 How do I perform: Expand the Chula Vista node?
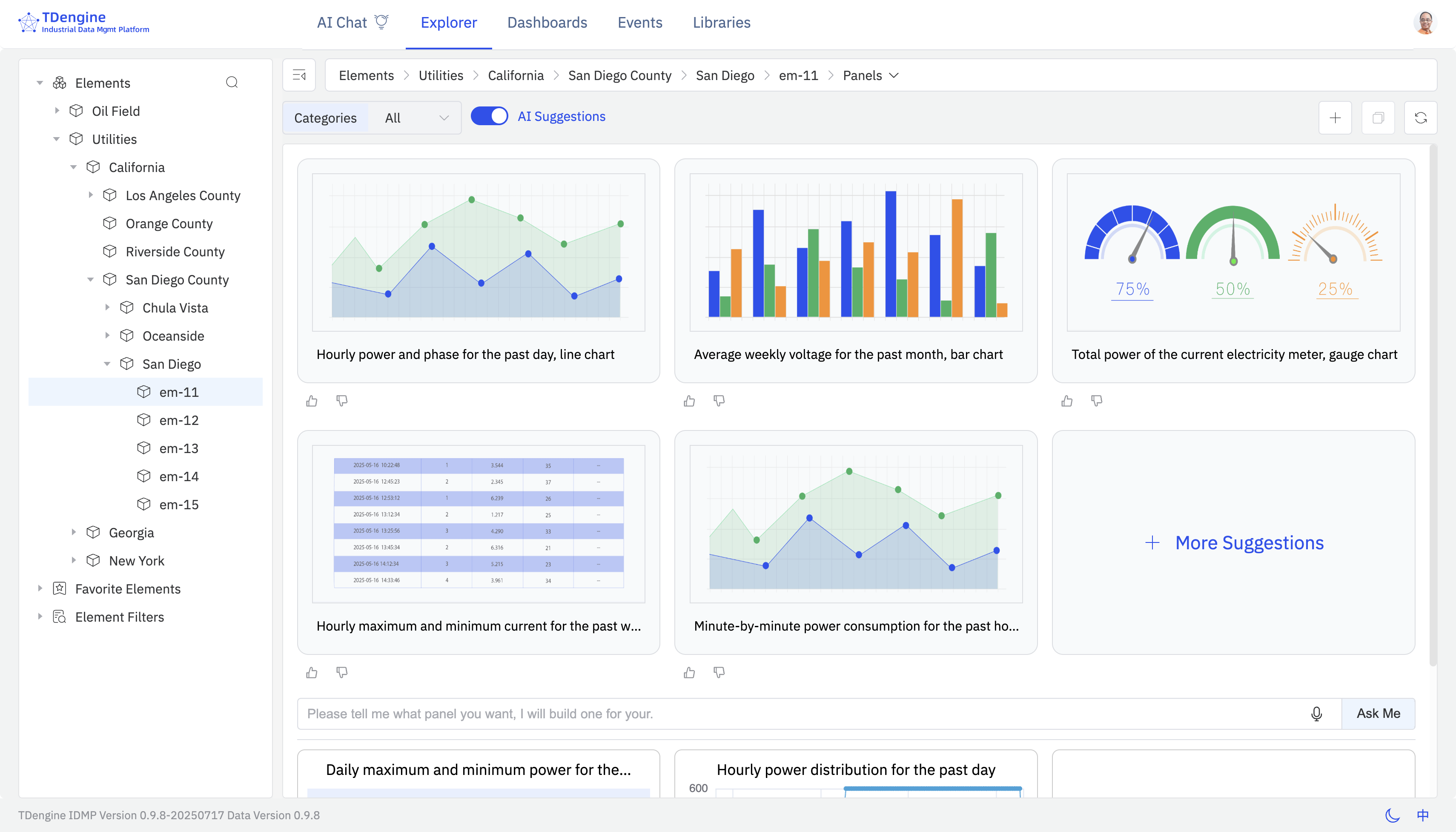(107, 307)
